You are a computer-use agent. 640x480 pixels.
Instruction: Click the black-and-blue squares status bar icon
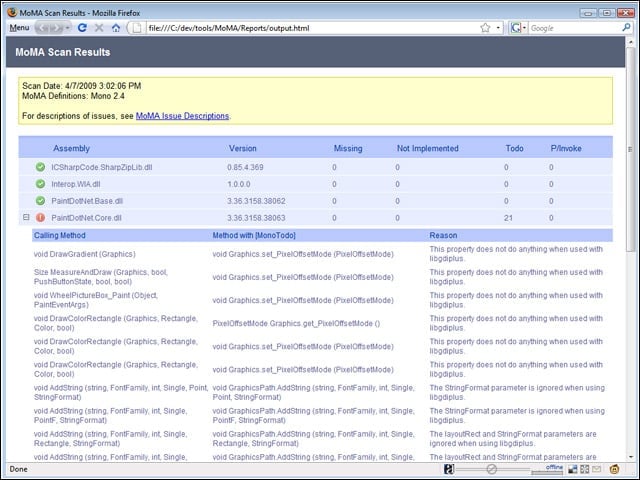(x=573, y=469)
